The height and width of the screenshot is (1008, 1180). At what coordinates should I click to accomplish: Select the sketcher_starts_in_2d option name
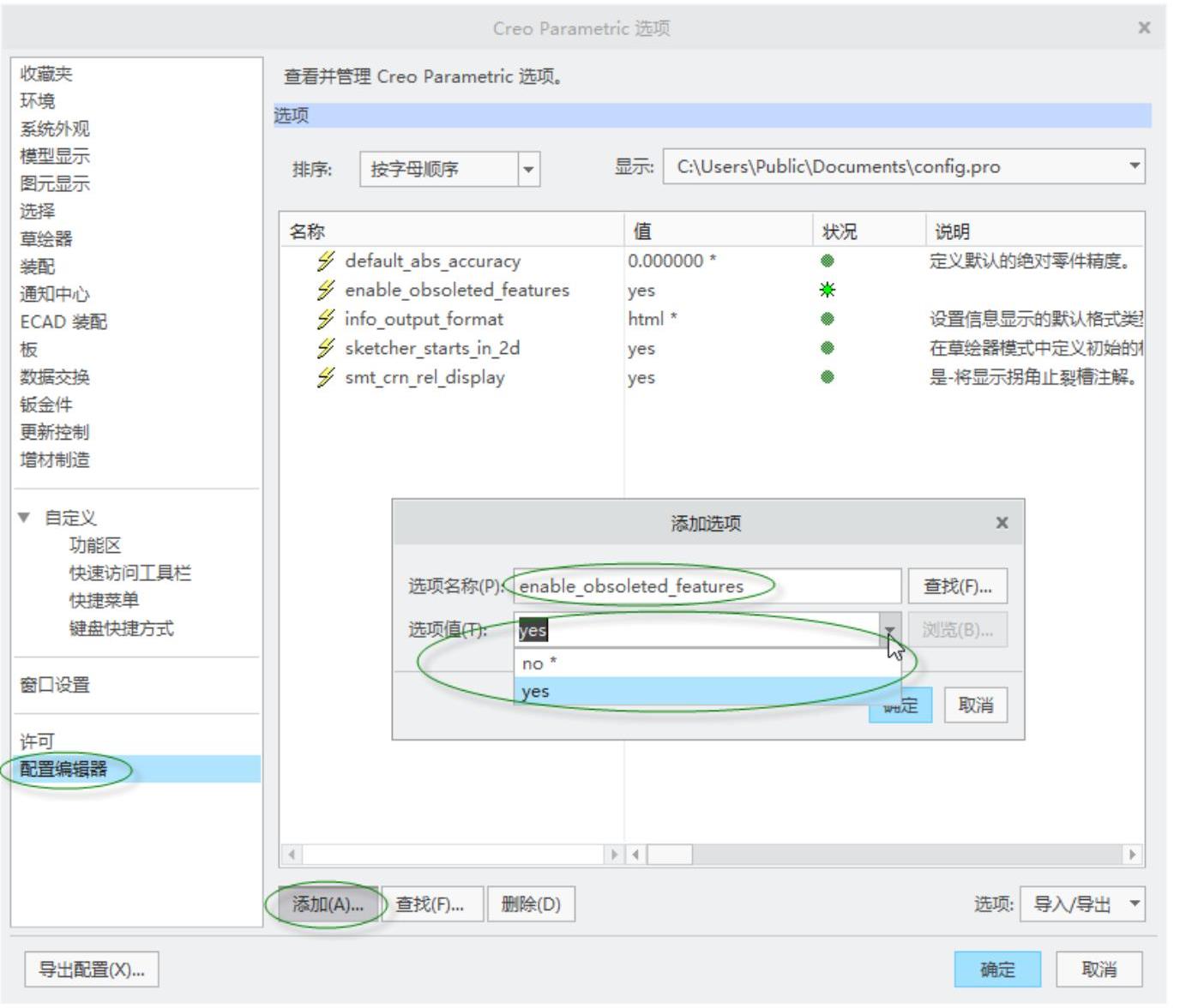tap(432, 348)
